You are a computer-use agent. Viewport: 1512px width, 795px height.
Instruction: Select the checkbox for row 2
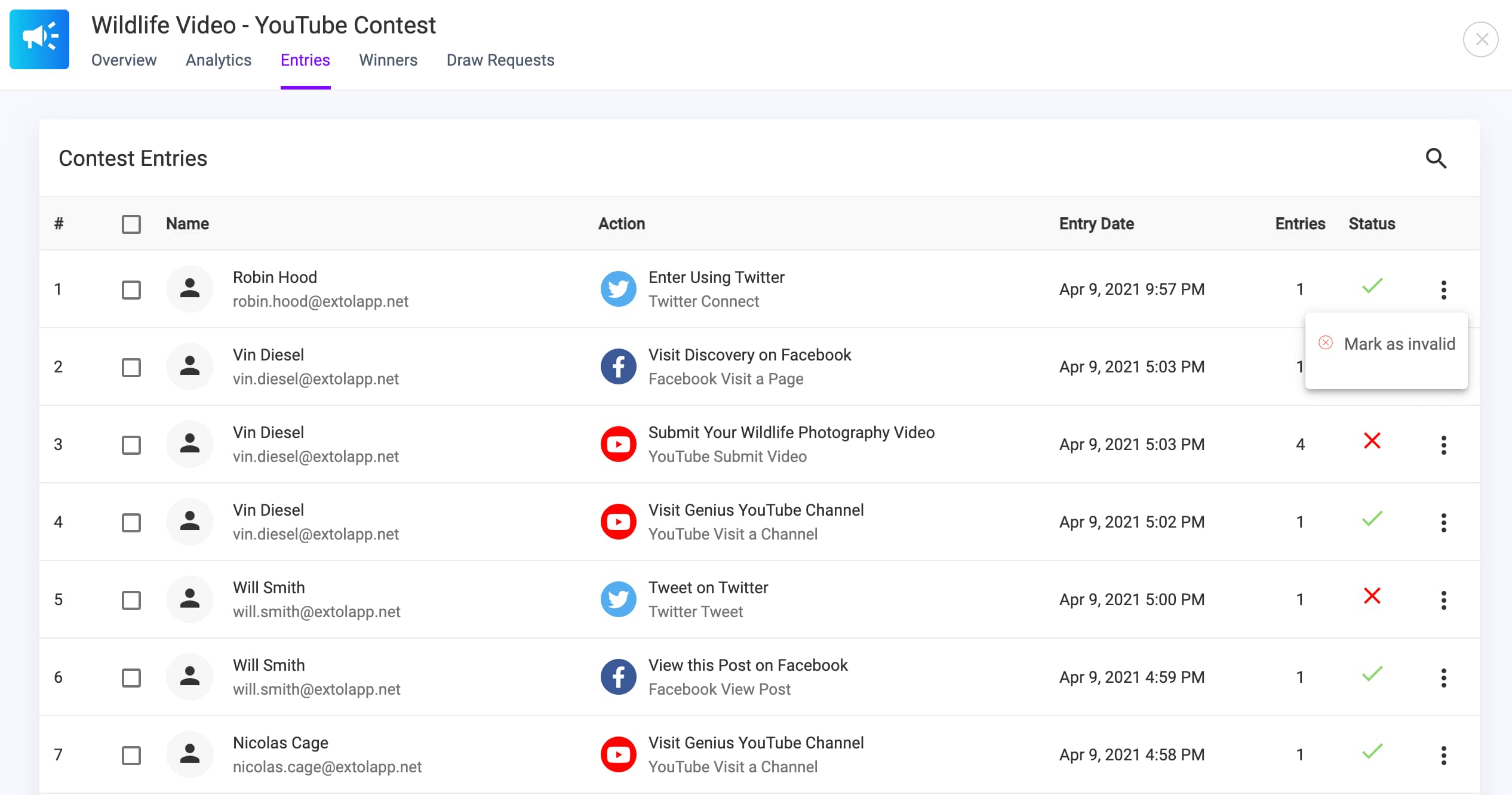pyautogui.click(x=131, y=368)
